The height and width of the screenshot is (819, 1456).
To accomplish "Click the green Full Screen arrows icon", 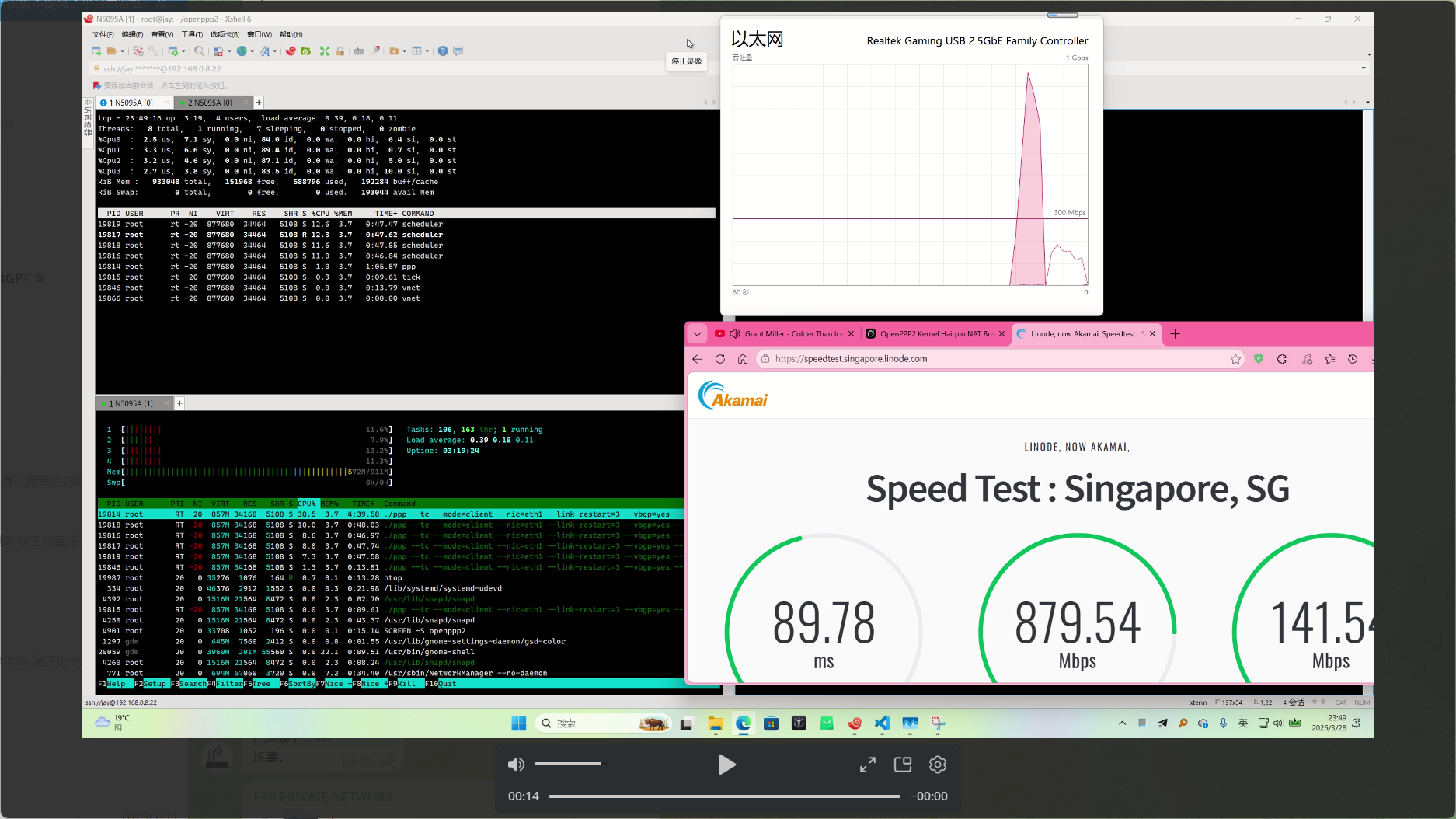I will pos(325,51).
